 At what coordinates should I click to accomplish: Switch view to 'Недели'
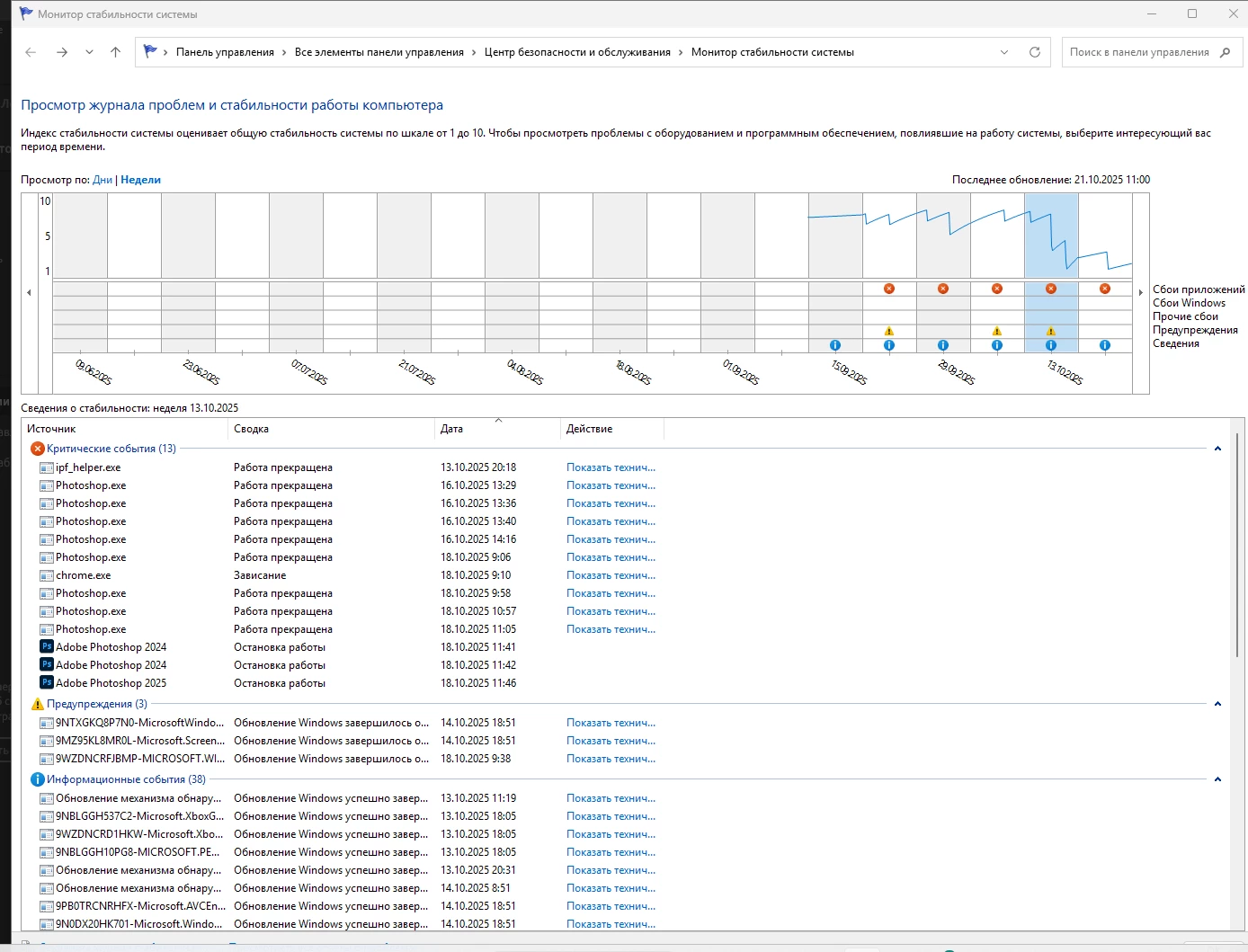tap(140, 180)
